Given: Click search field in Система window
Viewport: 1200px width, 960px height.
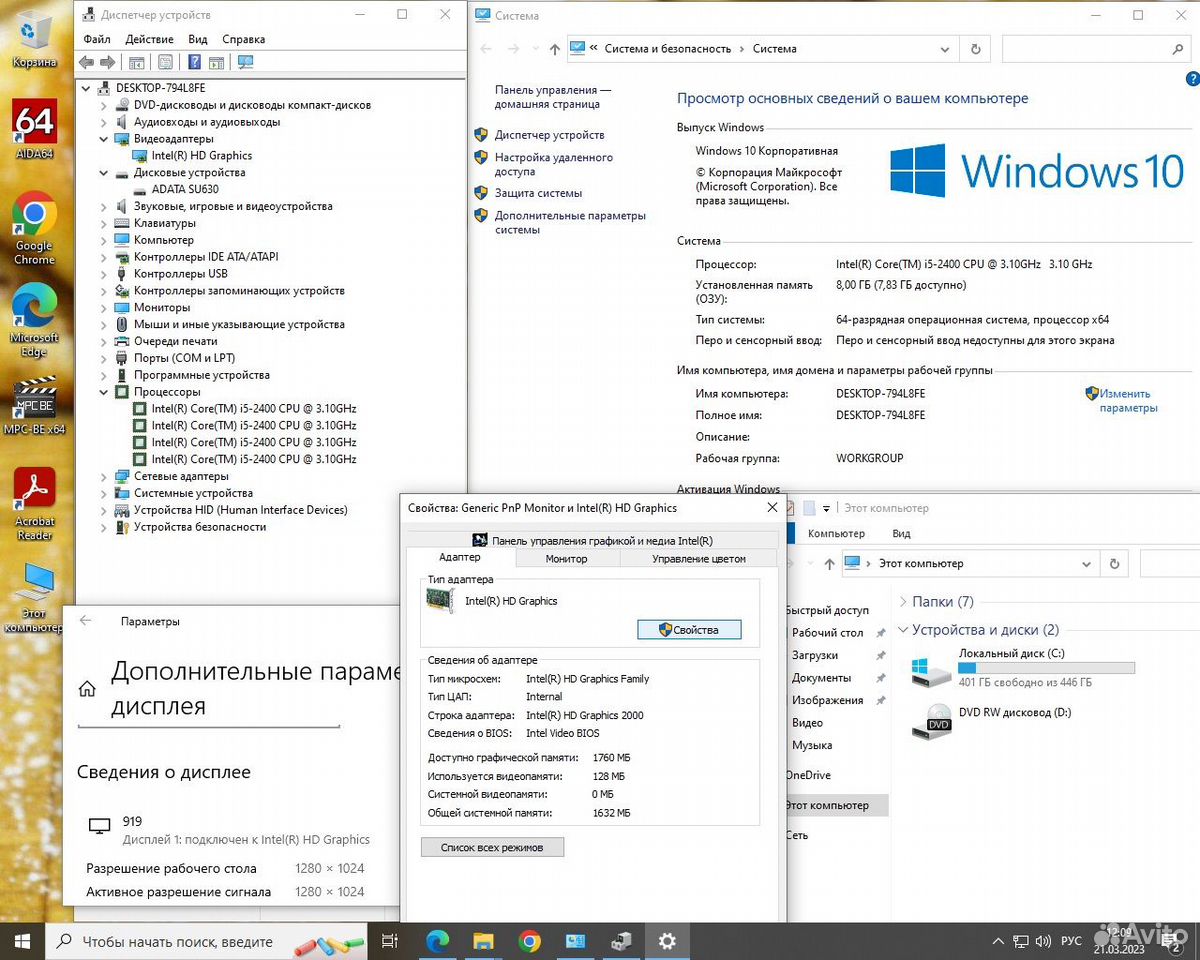Looking at the screenshot, I should 1095,49.
